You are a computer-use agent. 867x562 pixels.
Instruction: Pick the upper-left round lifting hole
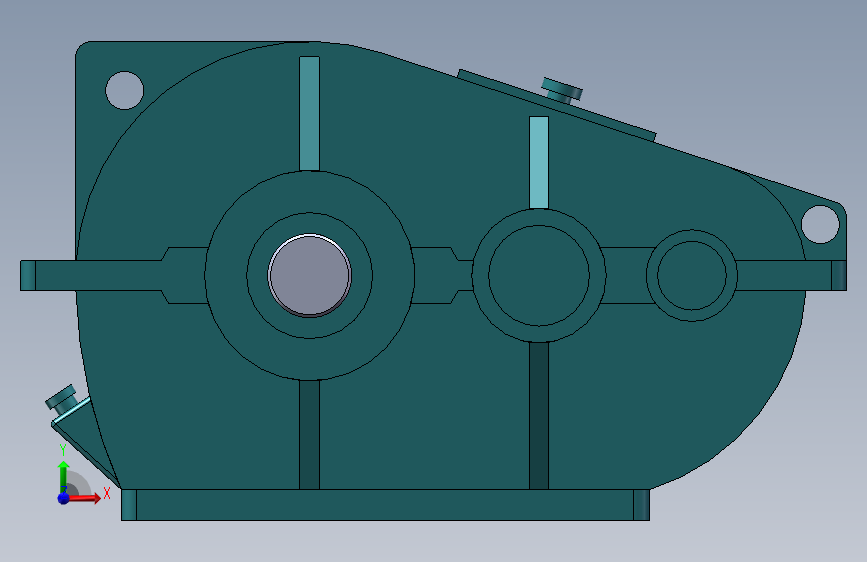124,90
